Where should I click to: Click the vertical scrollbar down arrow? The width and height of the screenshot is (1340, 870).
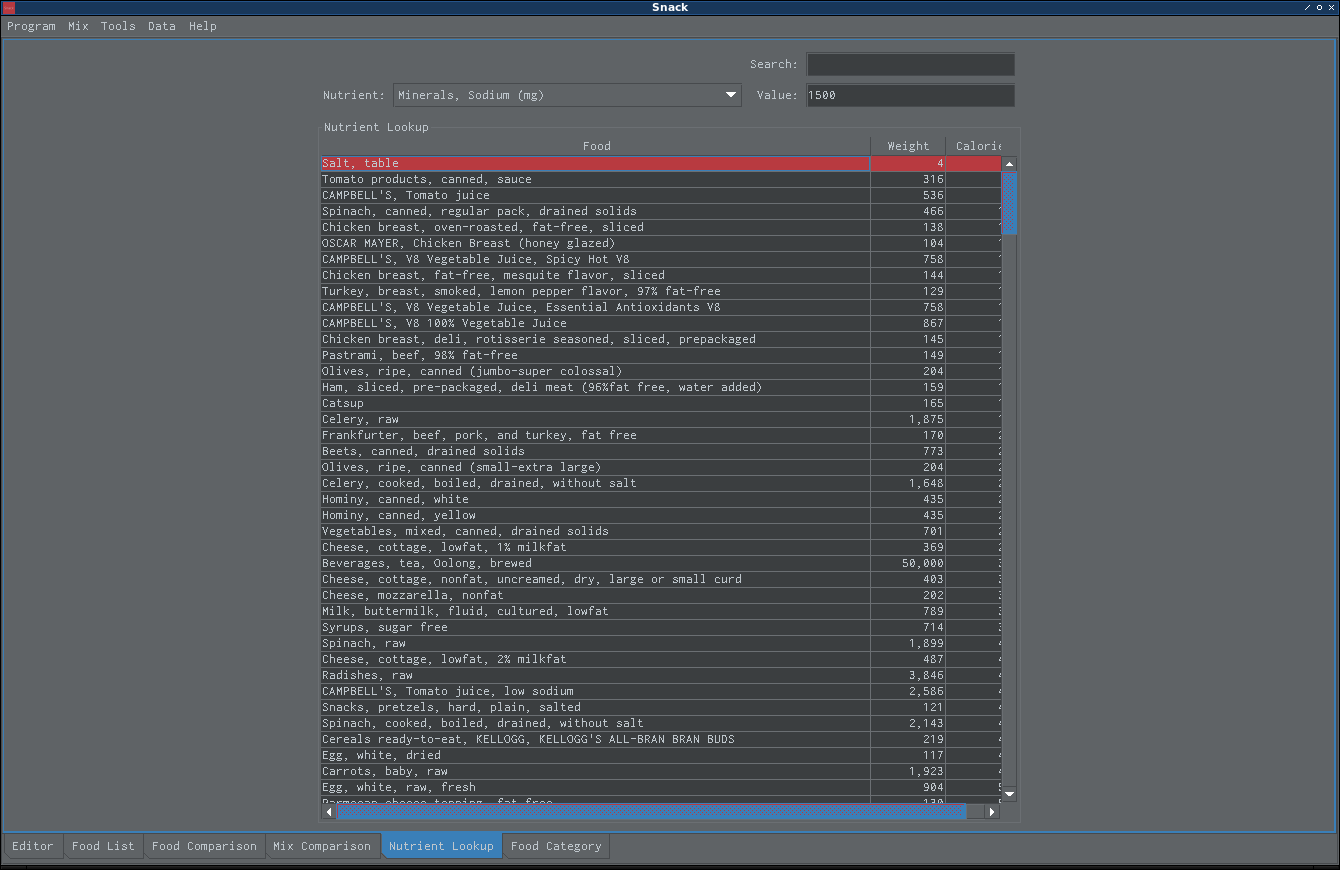(1010, 794)
